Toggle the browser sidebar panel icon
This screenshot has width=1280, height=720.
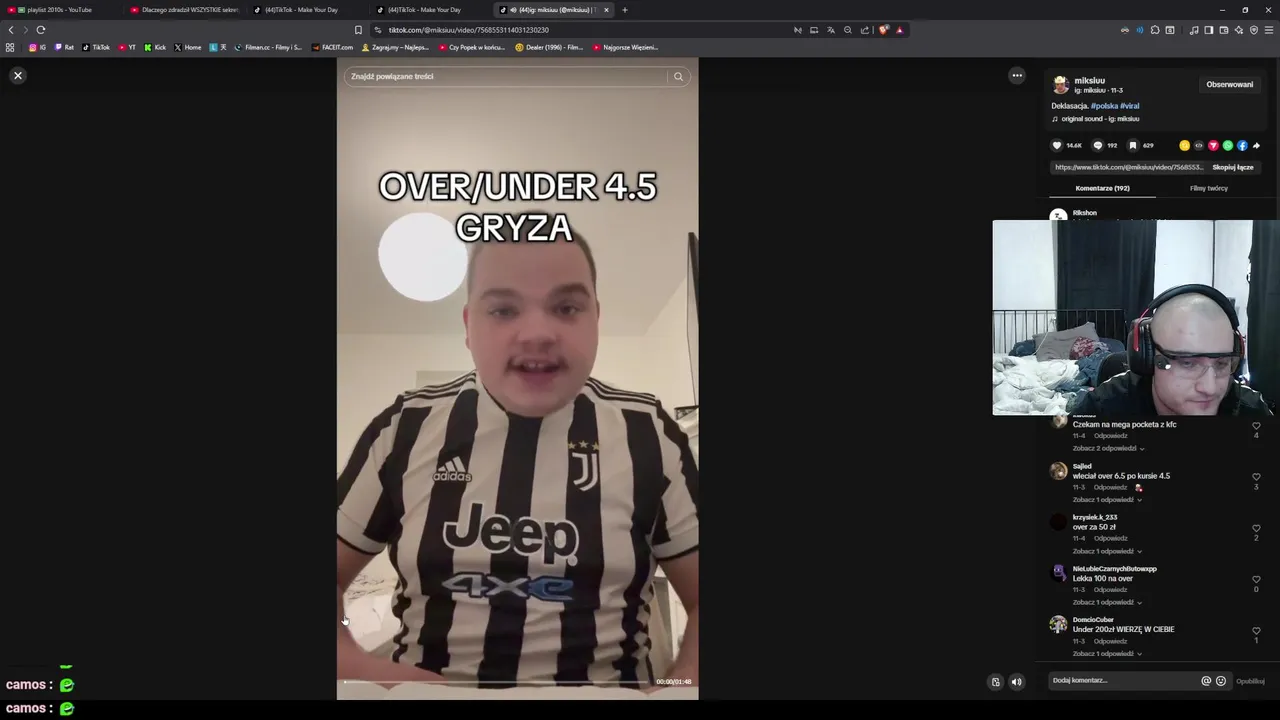click(1208, 30)
